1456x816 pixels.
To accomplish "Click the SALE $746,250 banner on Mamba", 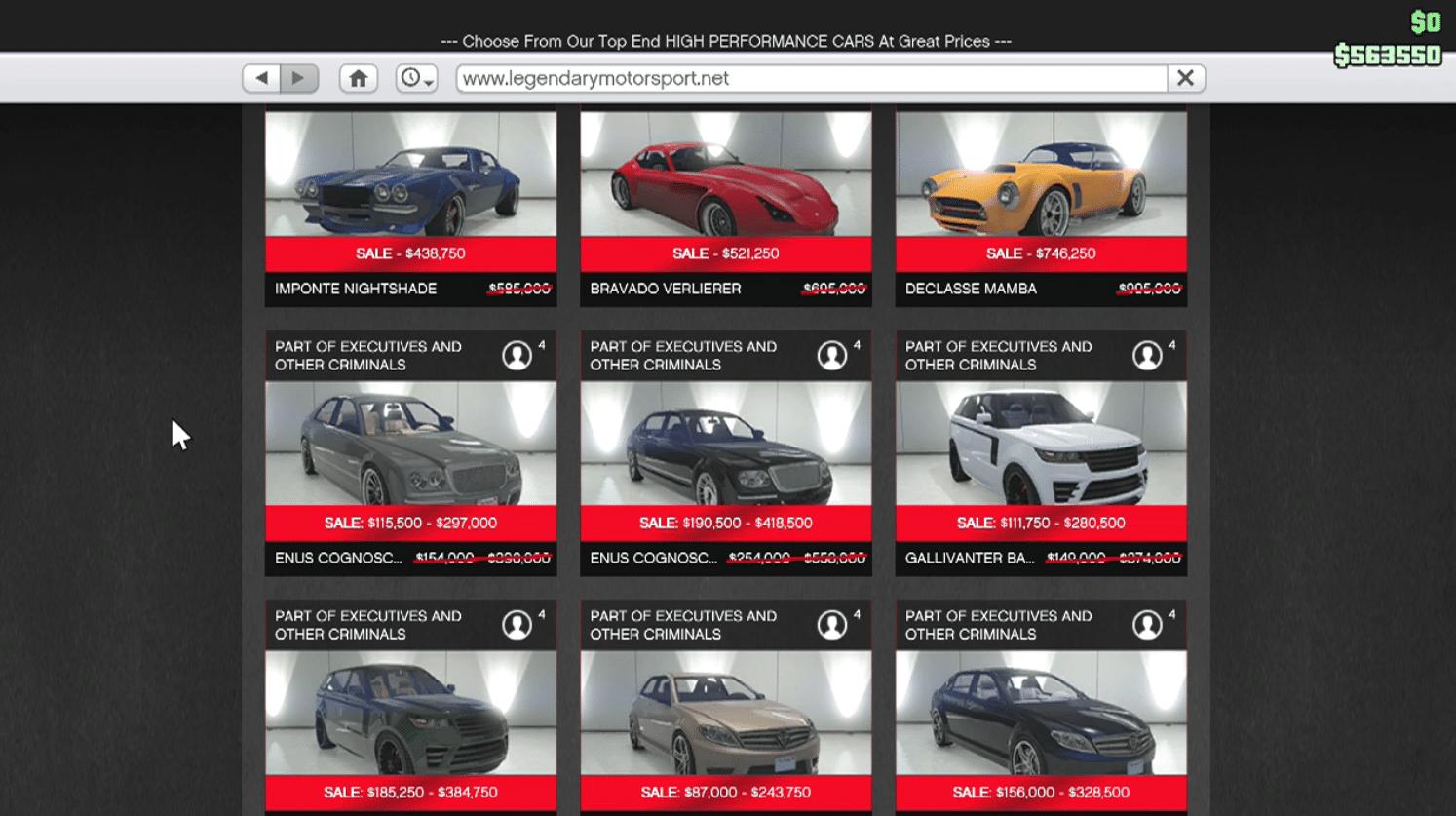I will [1040, 253].
